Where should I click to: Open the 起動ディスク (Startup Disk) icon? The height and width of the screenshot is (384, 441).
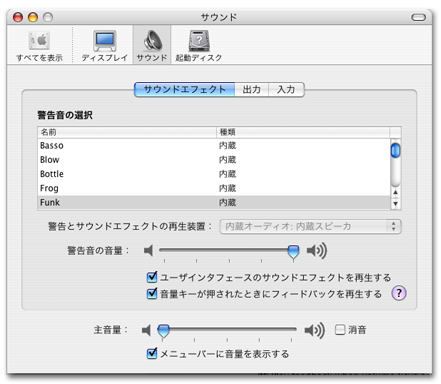pos(199,46)
